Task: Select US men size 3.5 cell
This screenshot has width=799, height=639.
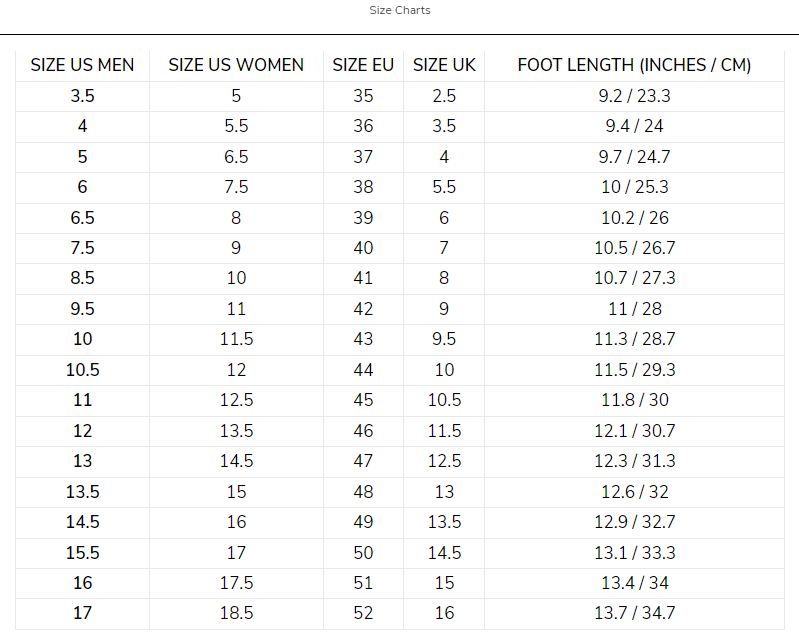Action: tap(82, 96)
